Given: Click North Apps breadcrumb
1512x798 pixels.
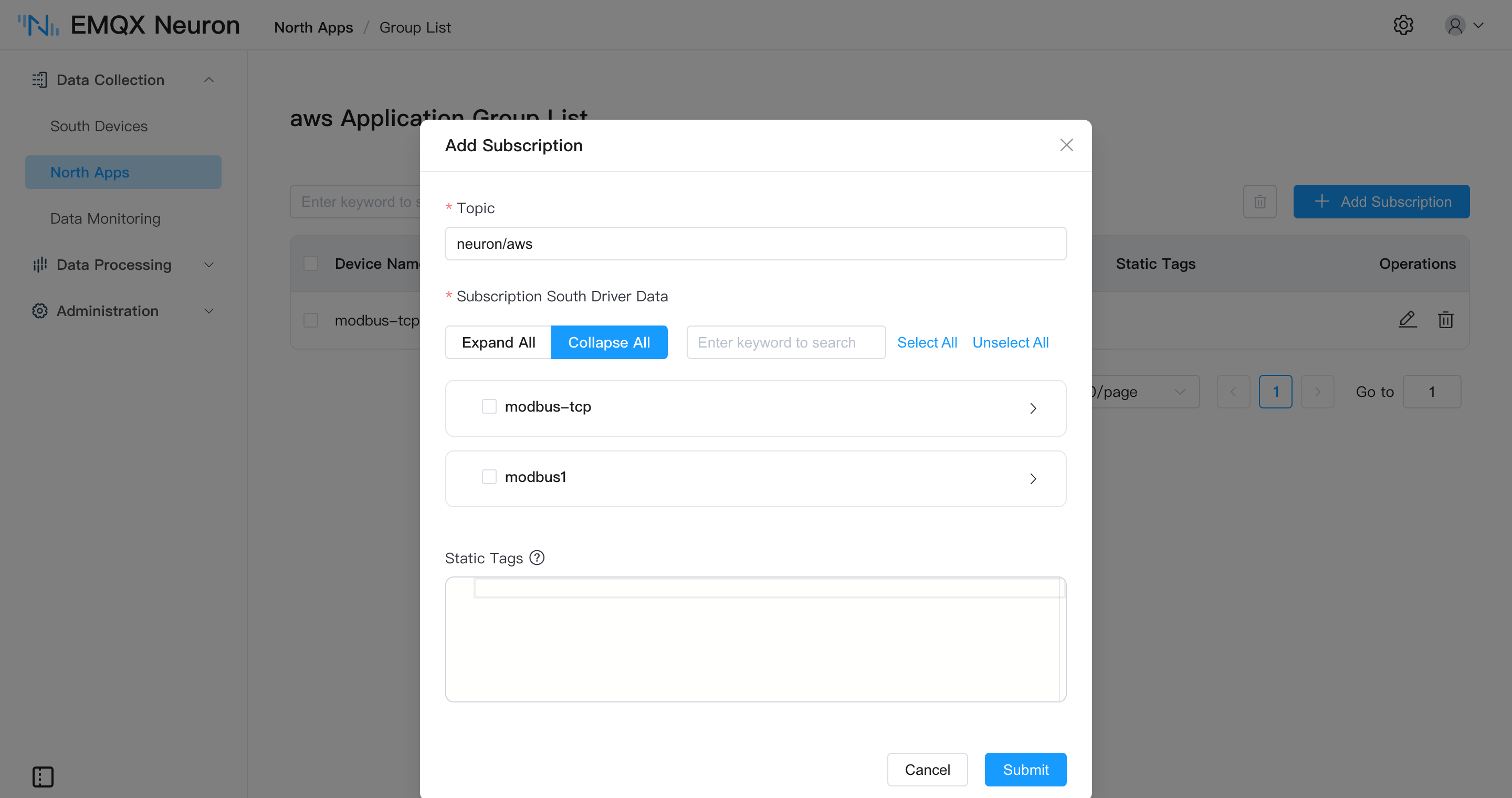Looking at the screenshot, I should point(313,28).
